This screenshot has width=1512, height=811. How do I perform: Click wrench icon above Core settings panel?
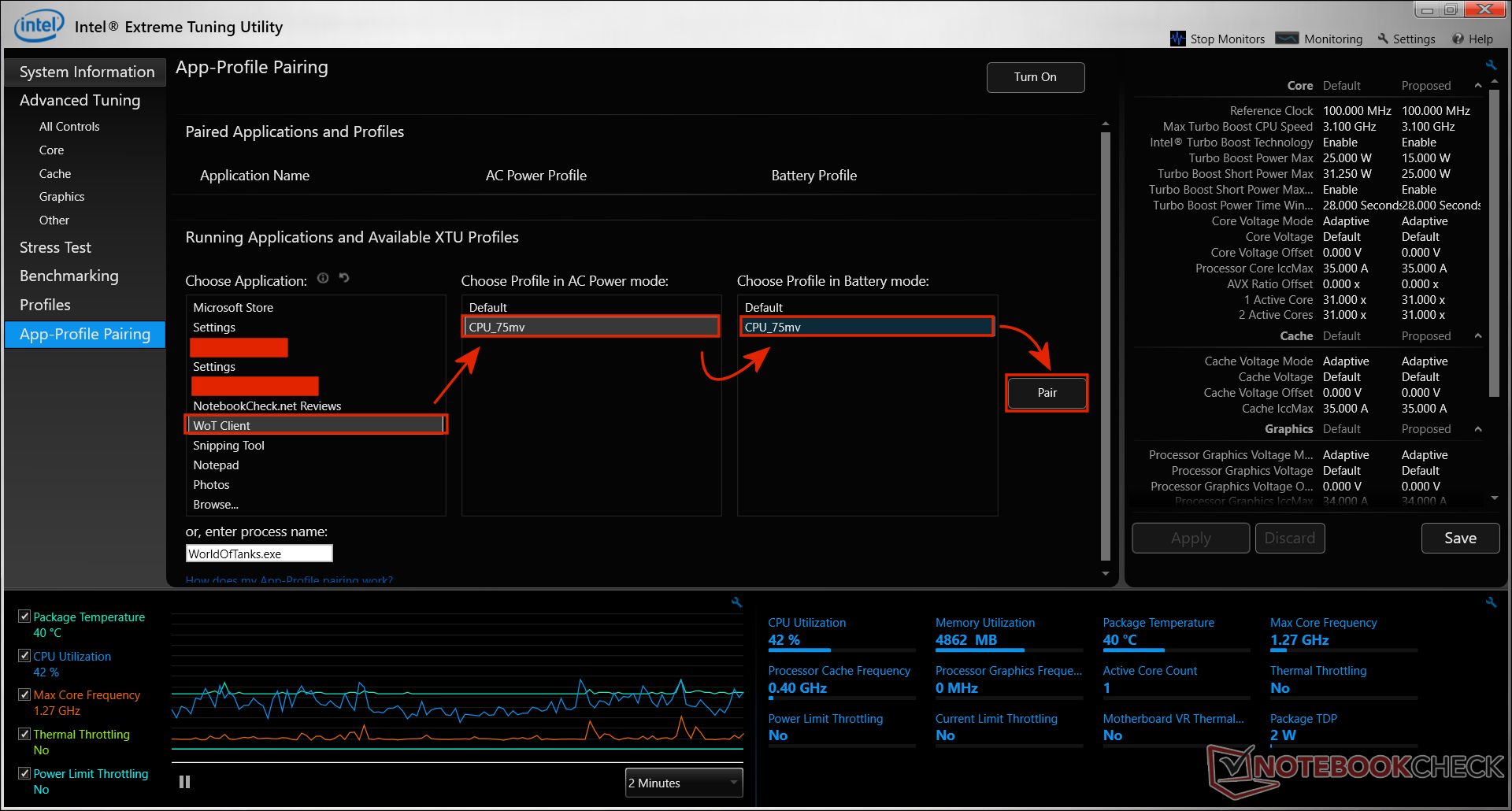tap(1491, 65)
